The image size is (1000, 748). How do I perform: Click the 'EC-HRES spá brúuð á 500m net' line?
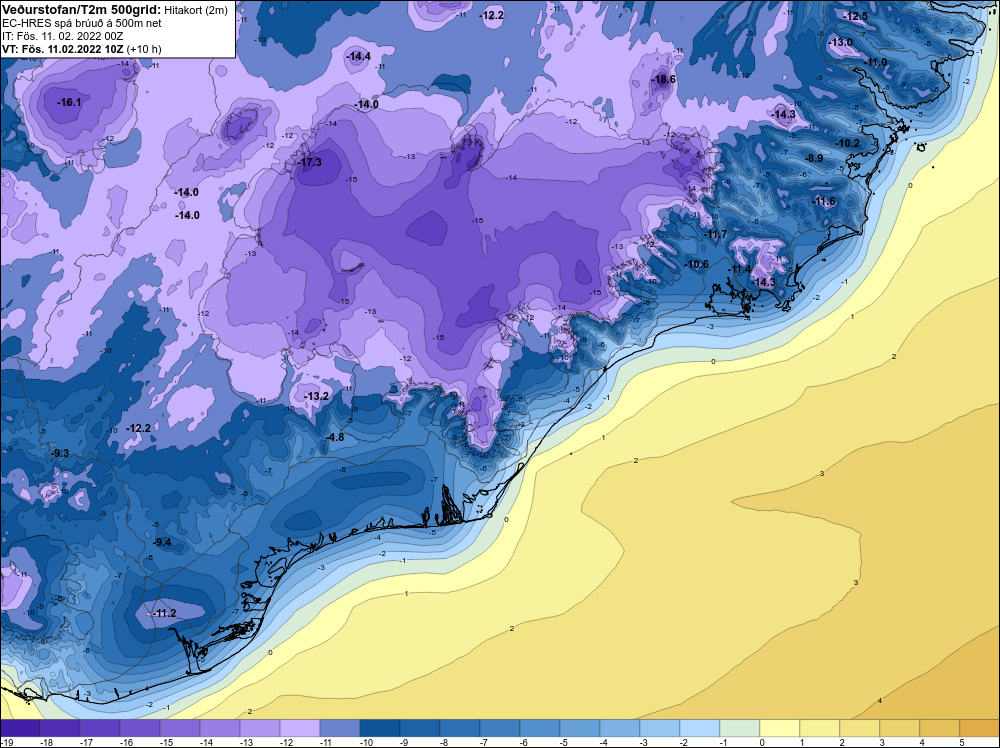click(x=81, y=23)
